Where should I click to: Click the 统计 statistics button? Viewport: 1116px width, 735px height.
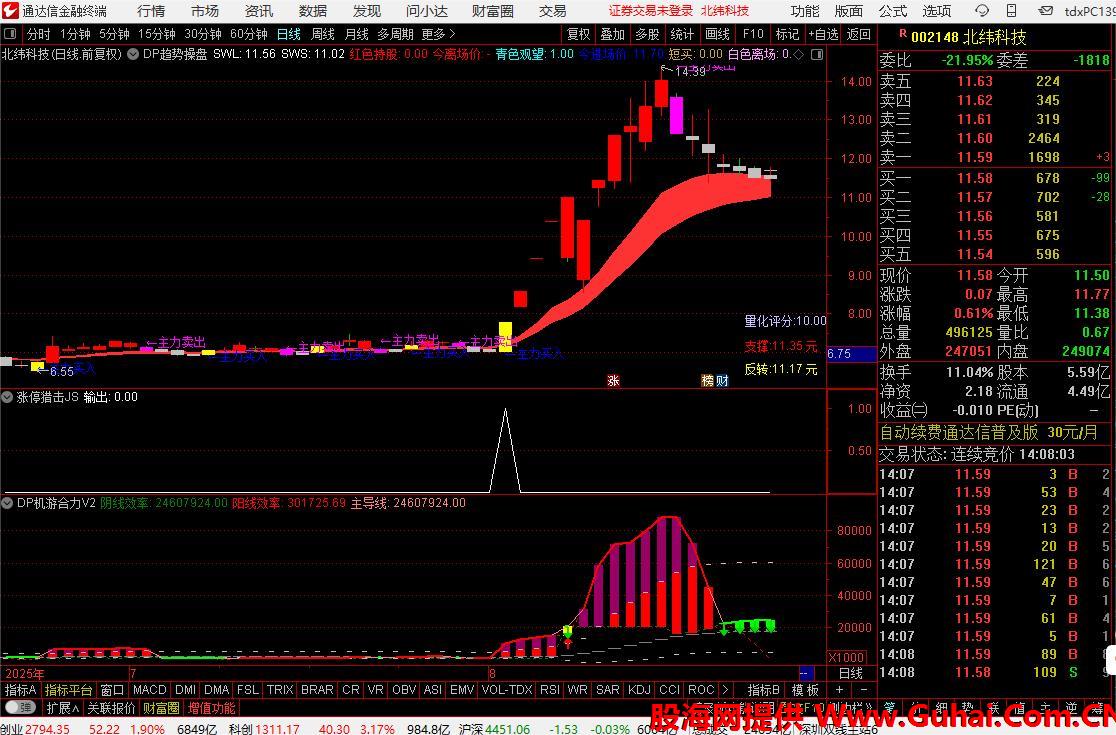[x=682, y=34]
